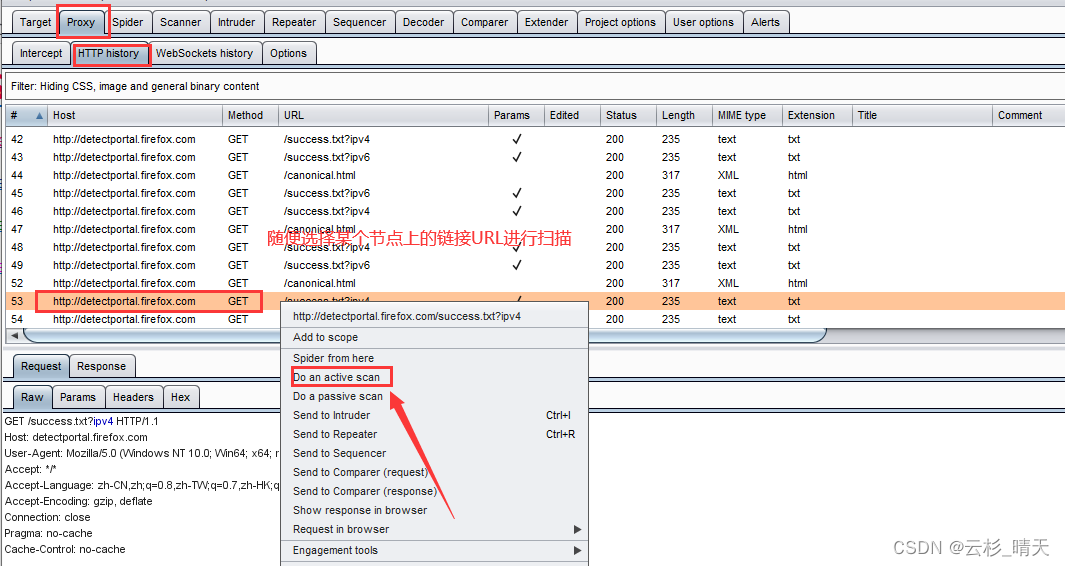Choose Send to Intruder

[435, 415]
